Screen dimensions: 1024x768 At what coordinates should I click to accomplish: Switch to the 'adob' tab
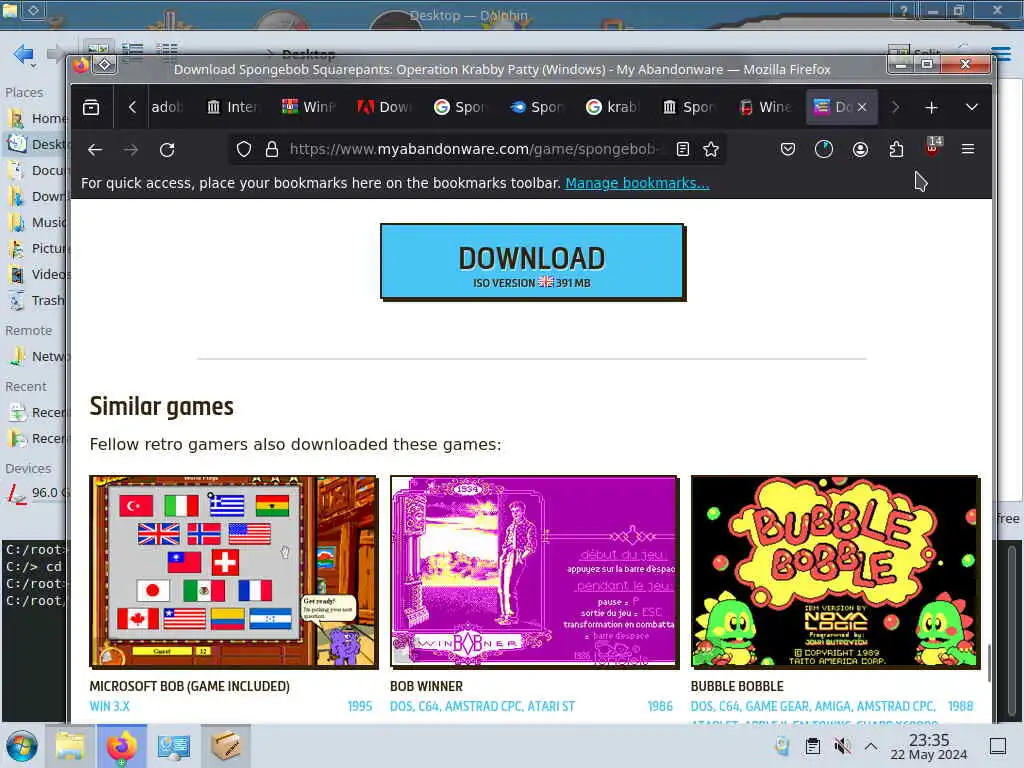[x=166, y=107]
